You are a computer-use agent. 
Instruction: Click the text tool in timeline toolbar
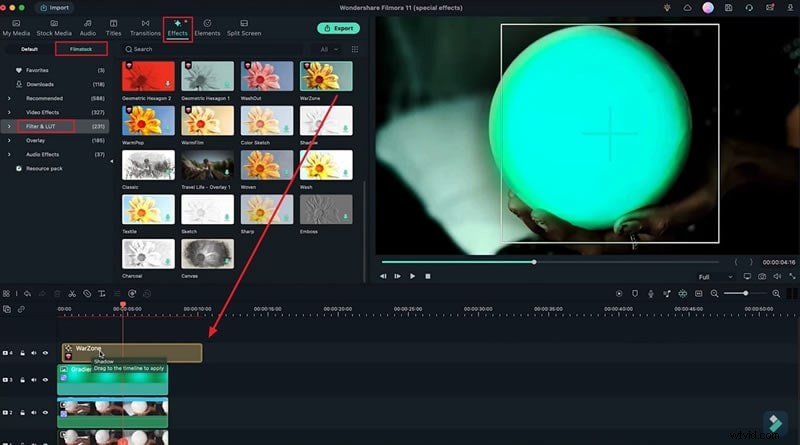[102, 293]
